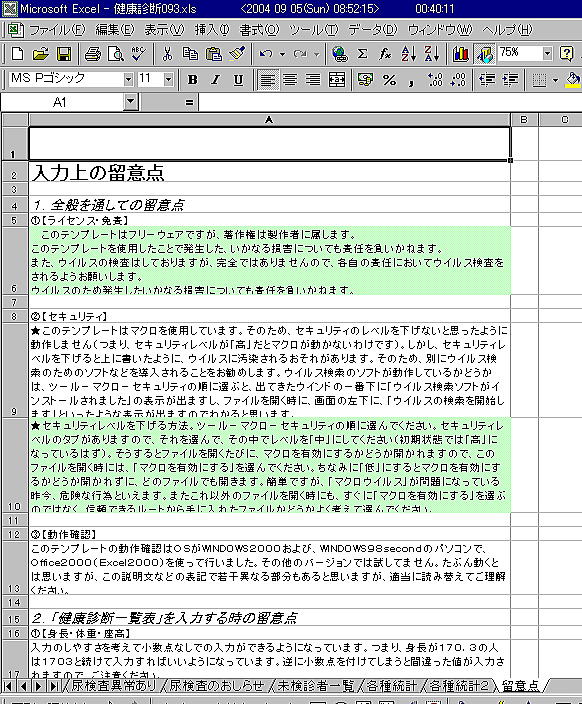This screenshot has height=704, width=582.
Task: Copy the selected cells
Action: point(190,54)
